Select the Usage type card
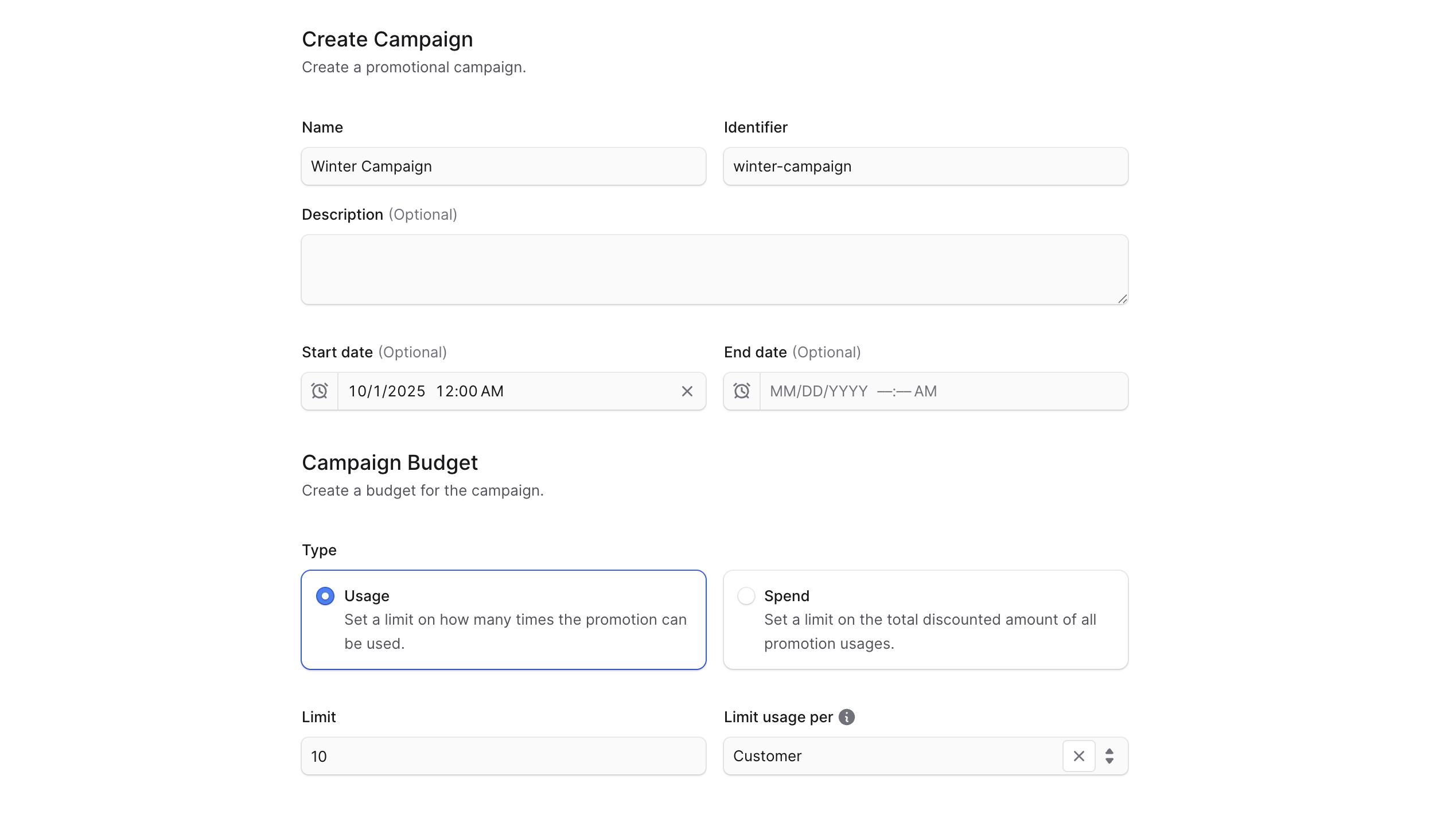Image resolution: width=1456 pixels, height=818 pixels. click(503, 620)
